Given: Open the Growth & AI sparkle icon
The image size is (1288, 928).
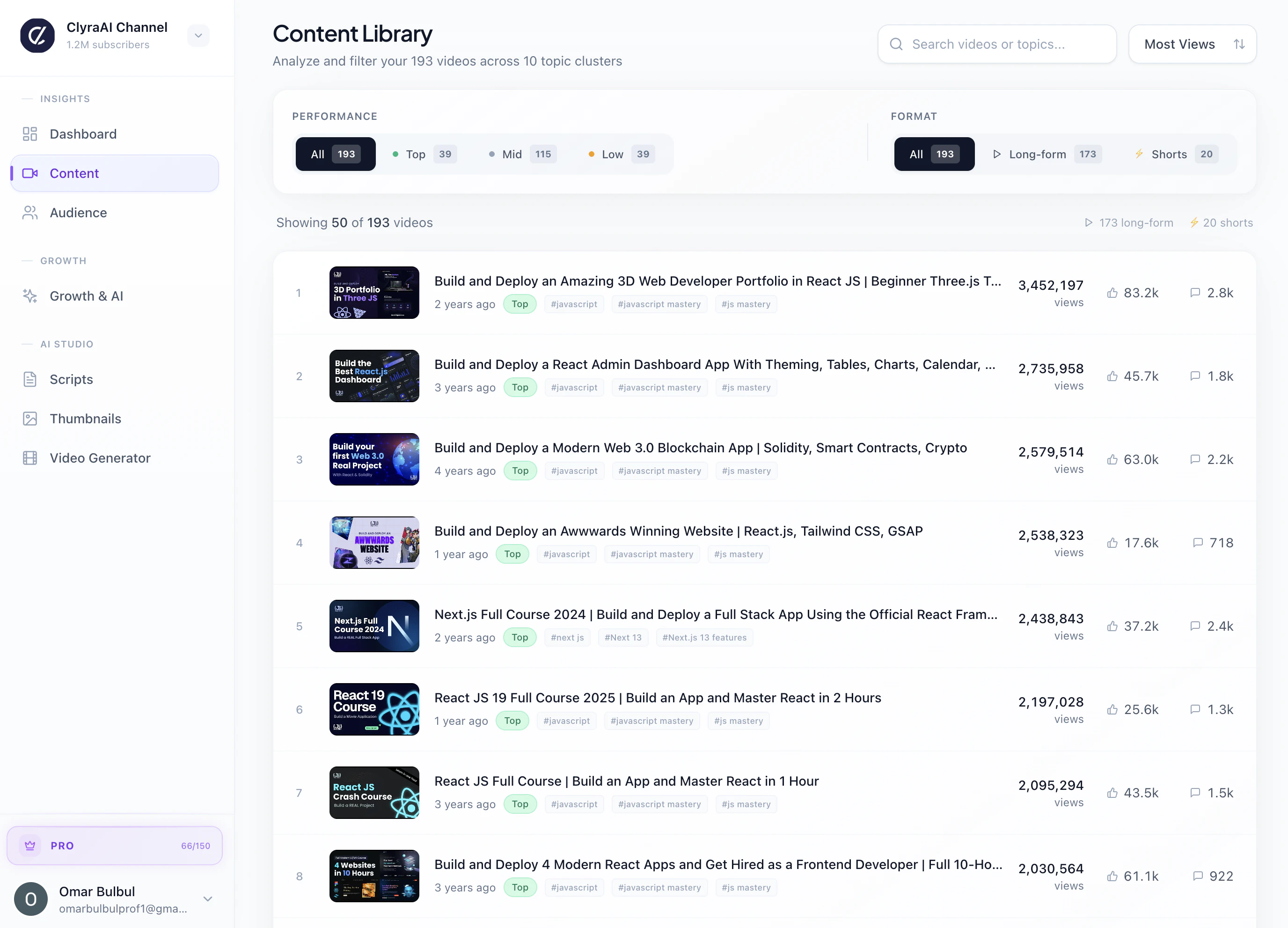Looking at the screenshot, I should (29, 296).
